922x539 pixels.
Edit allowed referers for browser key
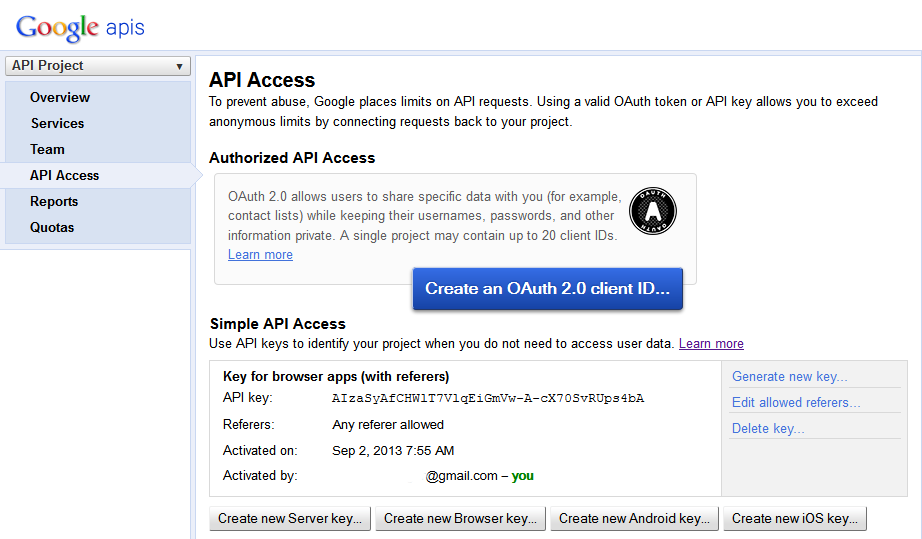796,403
